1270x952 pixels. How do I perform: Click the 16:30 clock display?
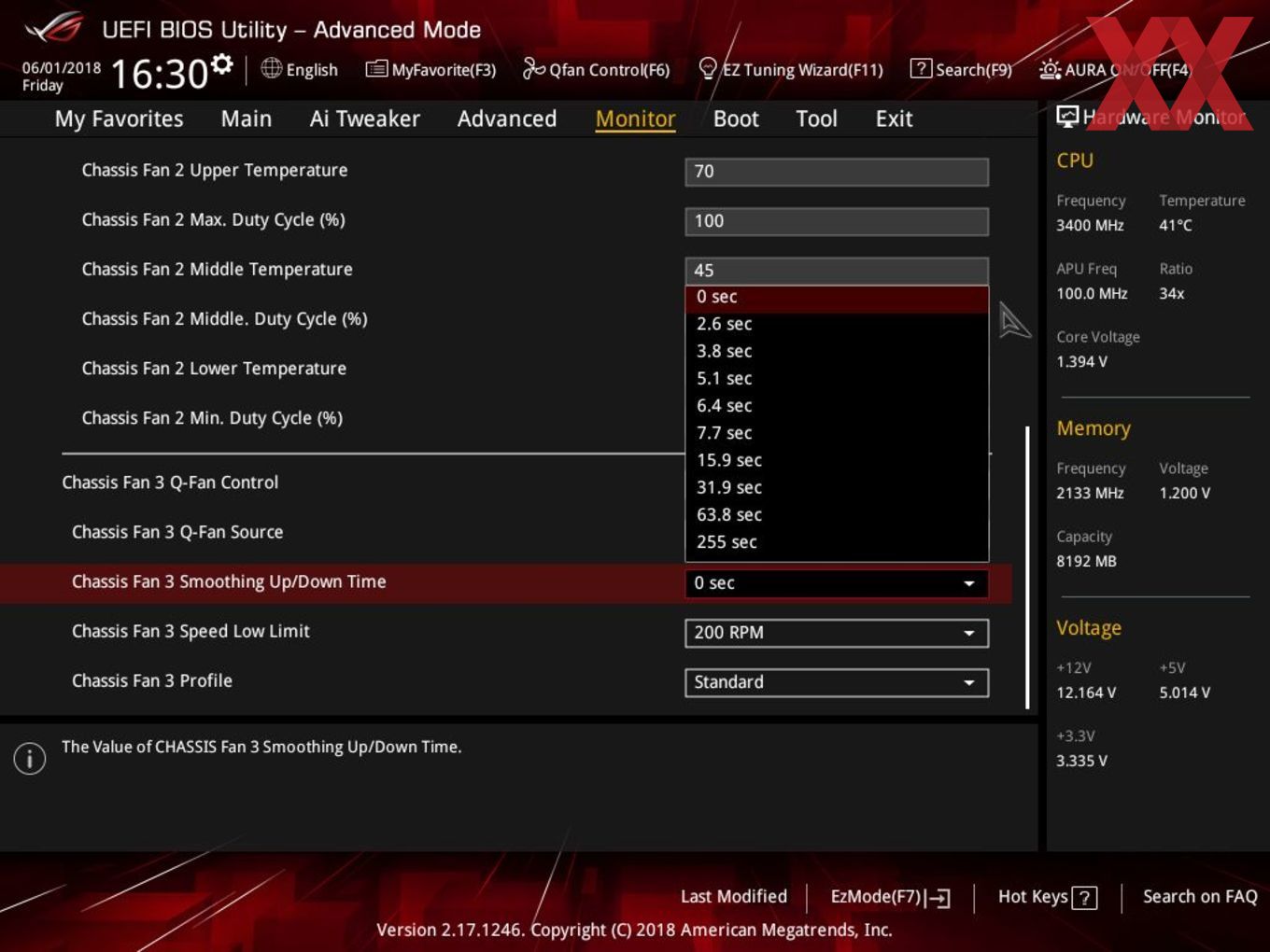tap(159, 73)
